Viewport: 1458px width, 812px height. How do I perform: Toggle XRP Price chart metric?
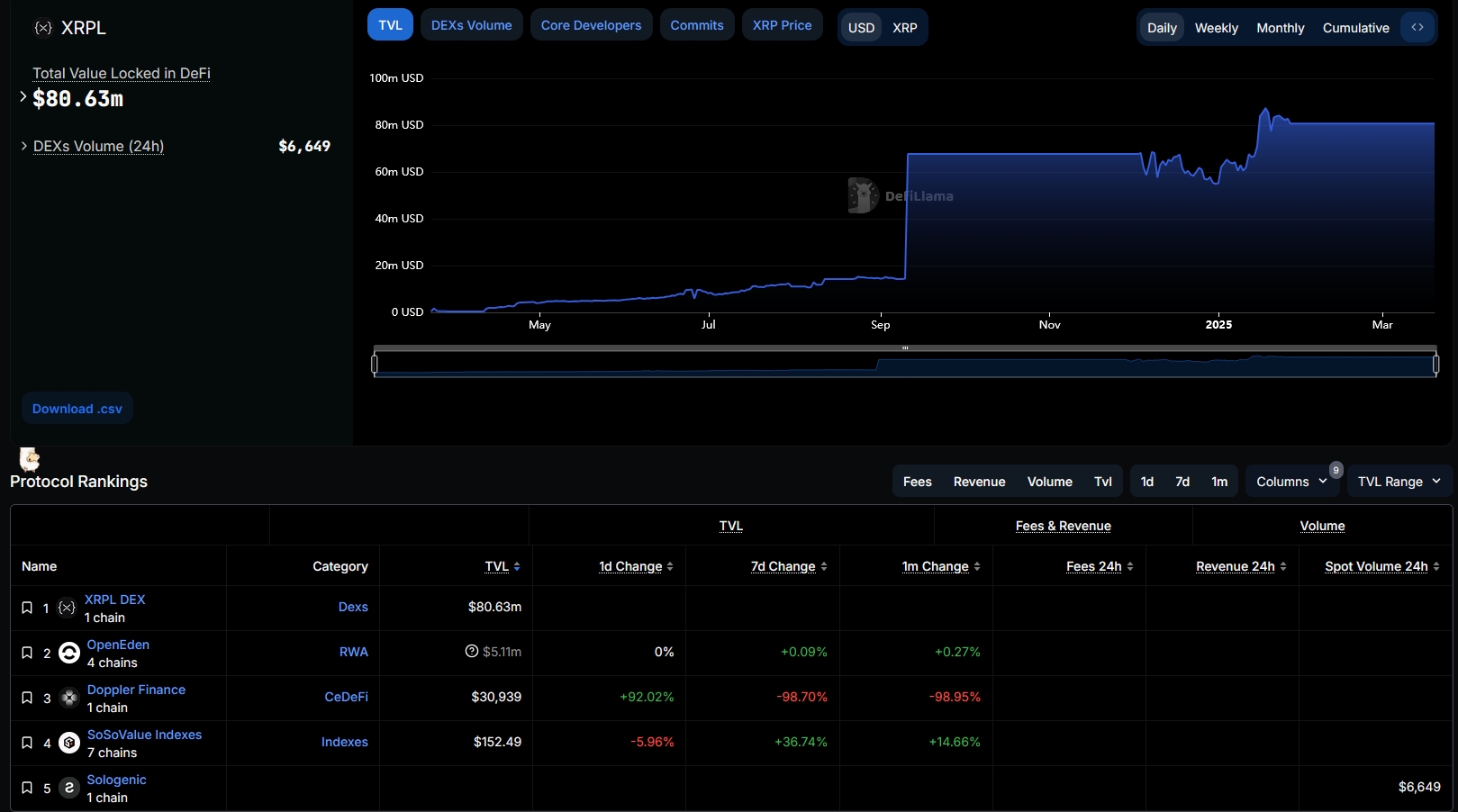tap(783, 25)
